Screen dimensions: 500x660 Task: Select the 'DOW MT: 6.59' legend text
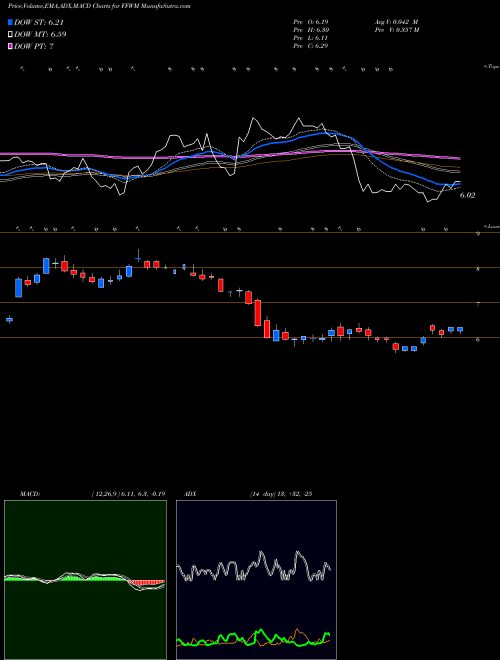tap(40, 35)
